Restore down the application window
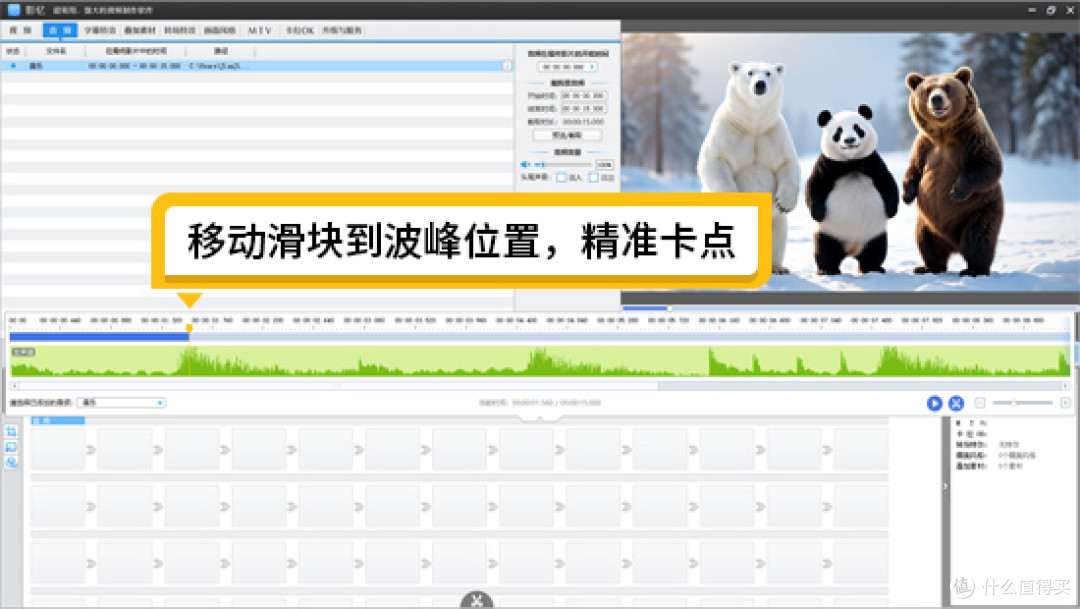1080x609 pixels. click(x=1051, y=10)
